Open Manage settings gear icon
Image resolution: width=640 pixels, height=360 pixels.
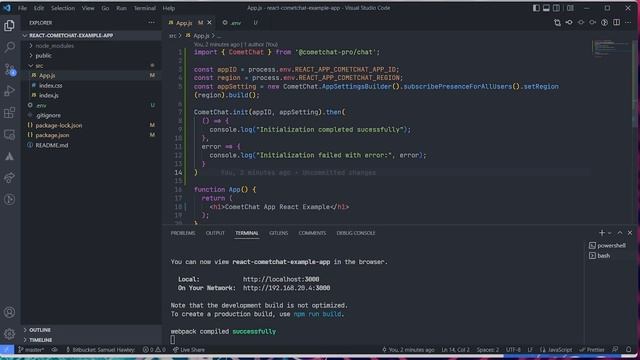[x=9, y=334]
